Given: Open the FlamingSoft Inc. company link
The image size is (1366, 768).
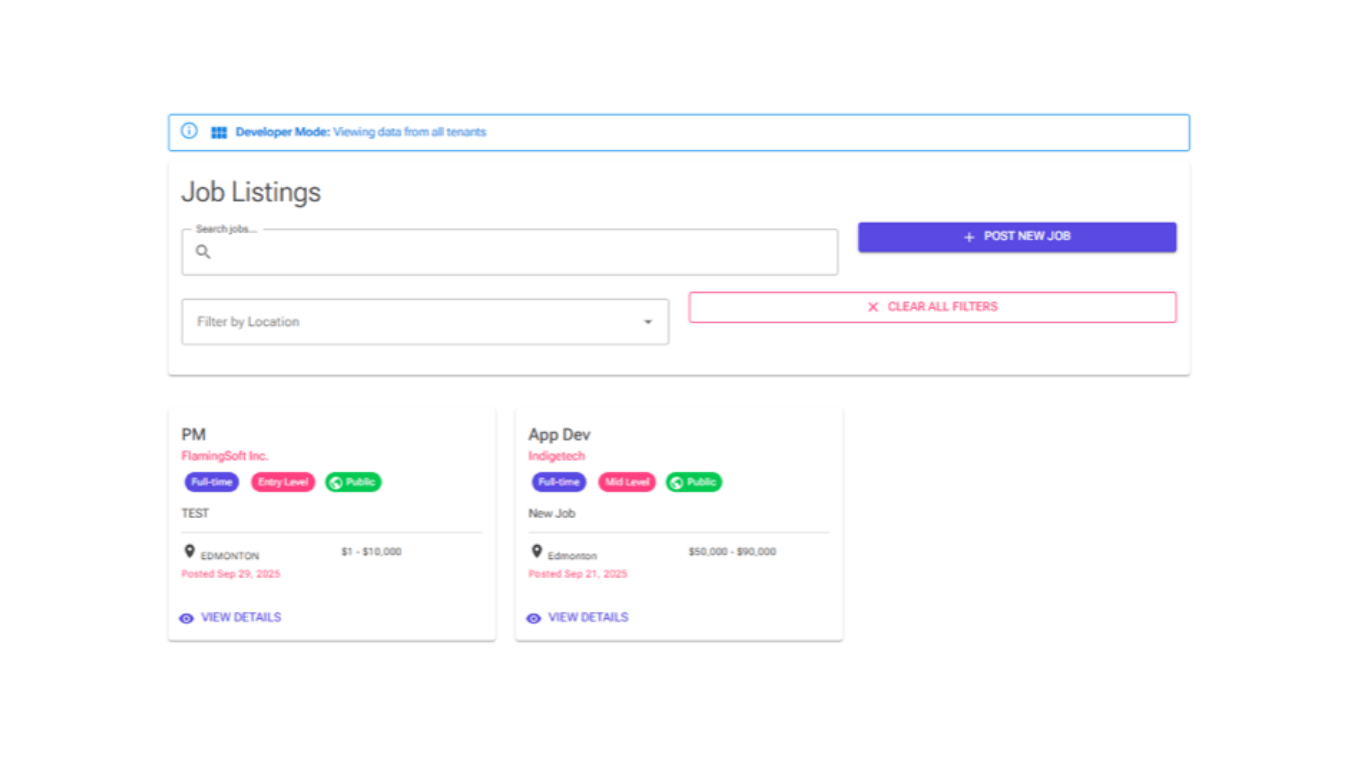Looking at the screenshot, I should pyautogui.click(x=225, y=456).
